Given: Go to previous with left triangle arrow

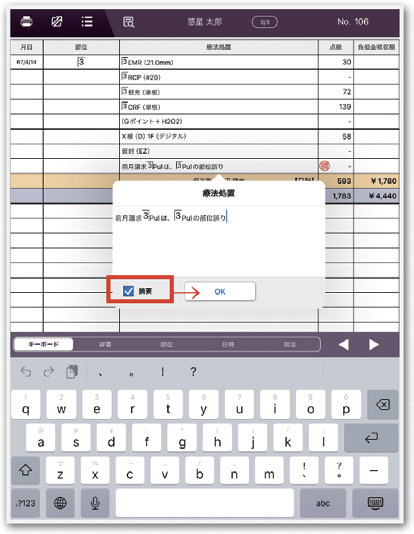Looking at the screenshot, I should (x=344, y=345).
